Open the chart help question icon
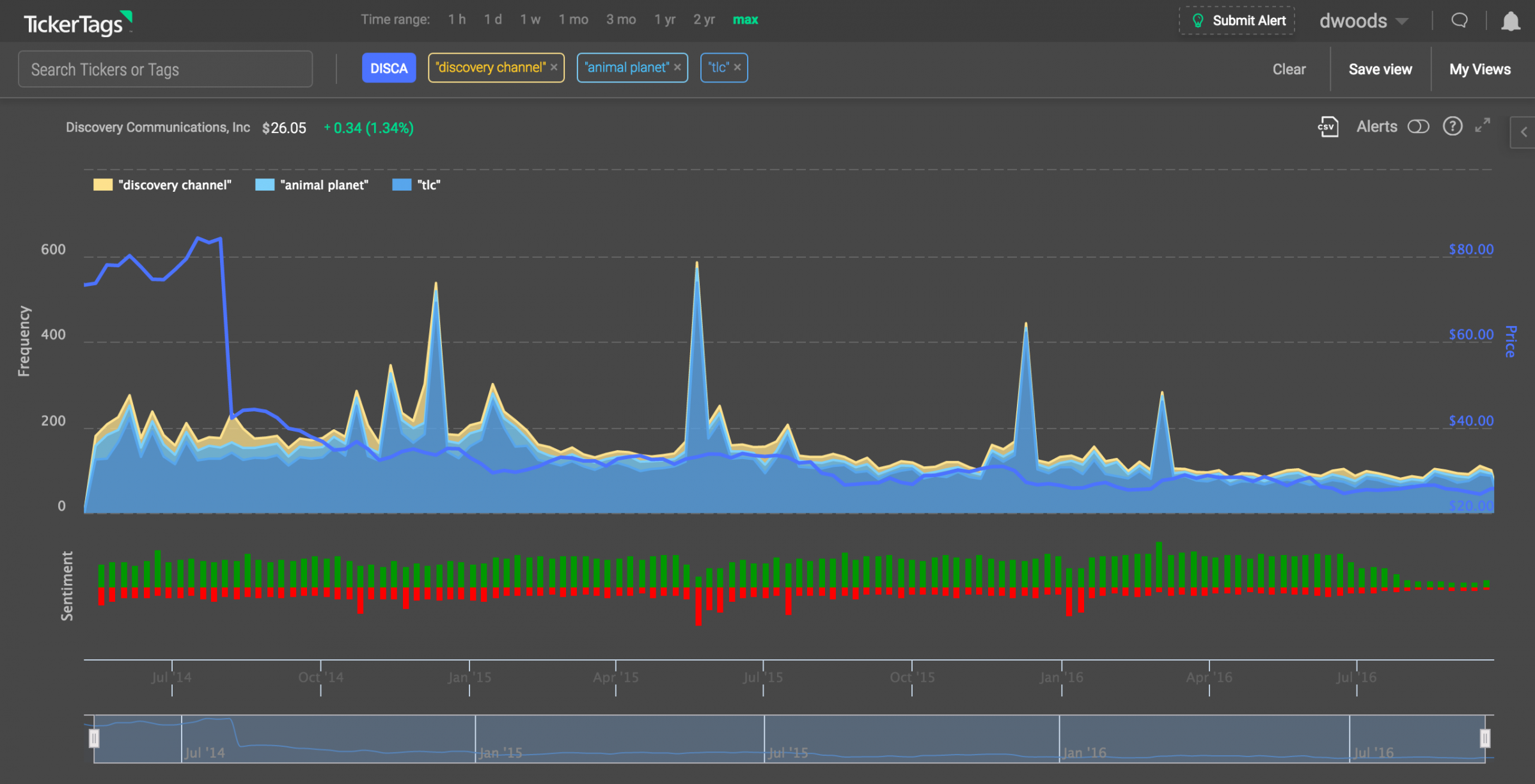Viewport: 1535px width, 784px height. (1452, 127)
